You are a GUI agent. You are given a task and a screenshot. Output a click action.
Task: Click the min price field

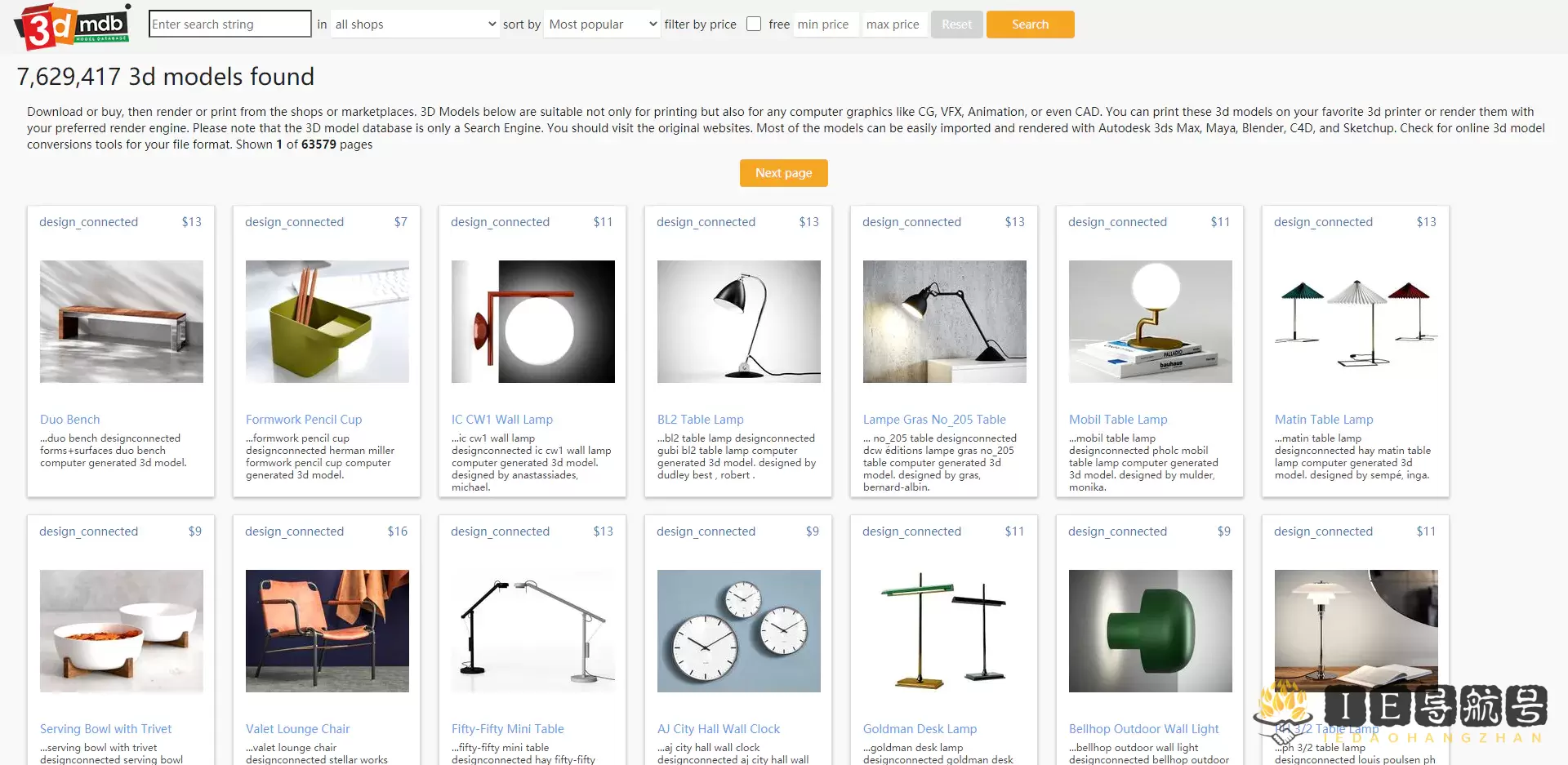pos(825,24)
